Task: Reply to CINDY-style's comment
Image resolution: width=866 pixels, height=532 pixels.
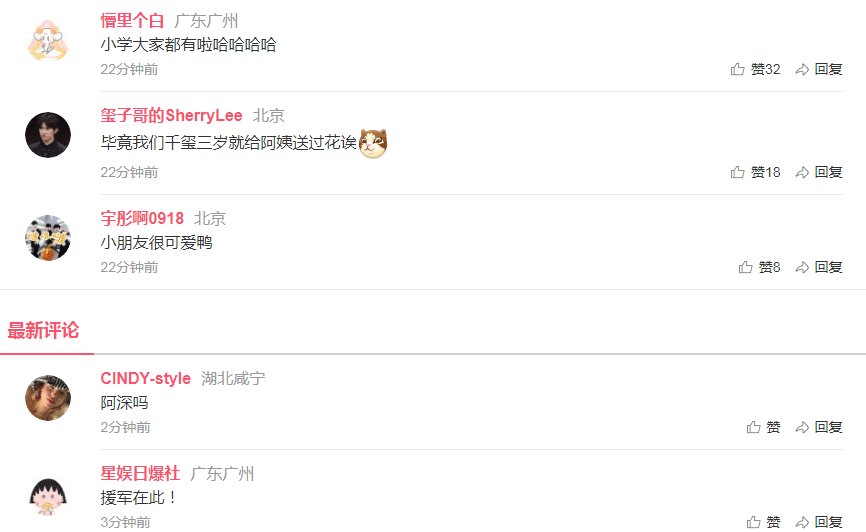Action: click(x=819, y=427)
